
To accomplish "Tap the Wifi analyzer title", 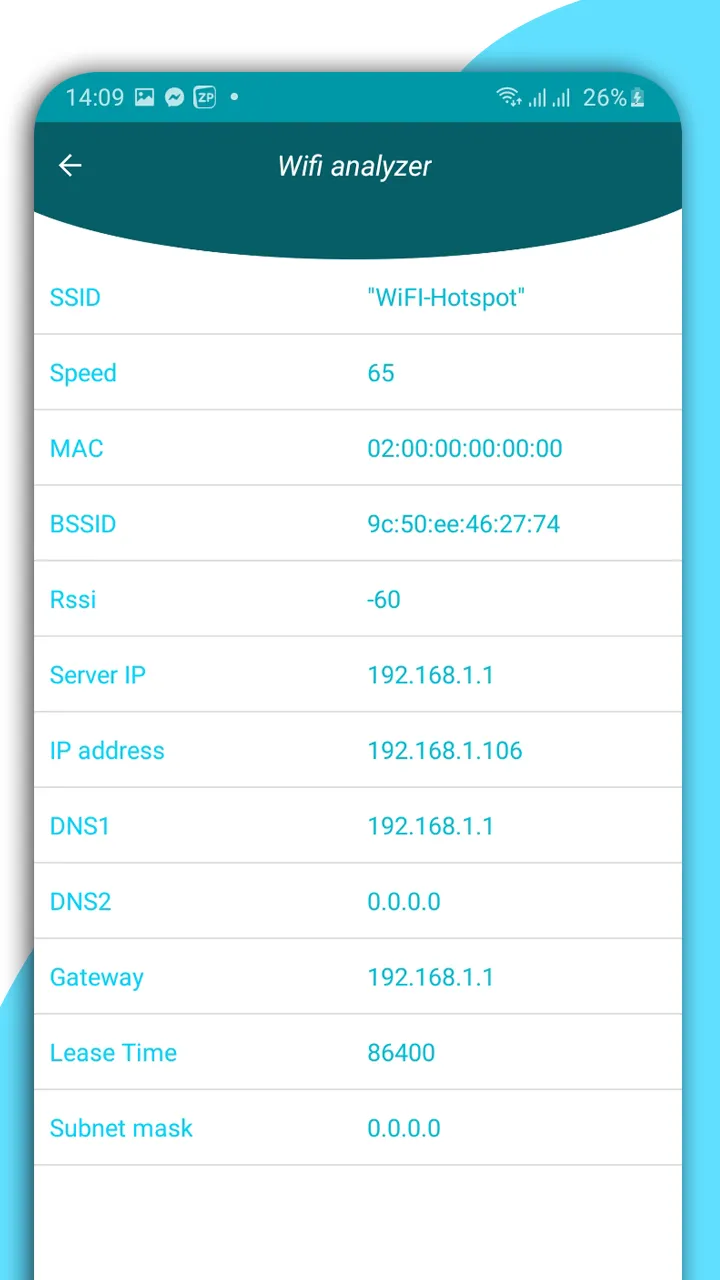I will 354,166.
